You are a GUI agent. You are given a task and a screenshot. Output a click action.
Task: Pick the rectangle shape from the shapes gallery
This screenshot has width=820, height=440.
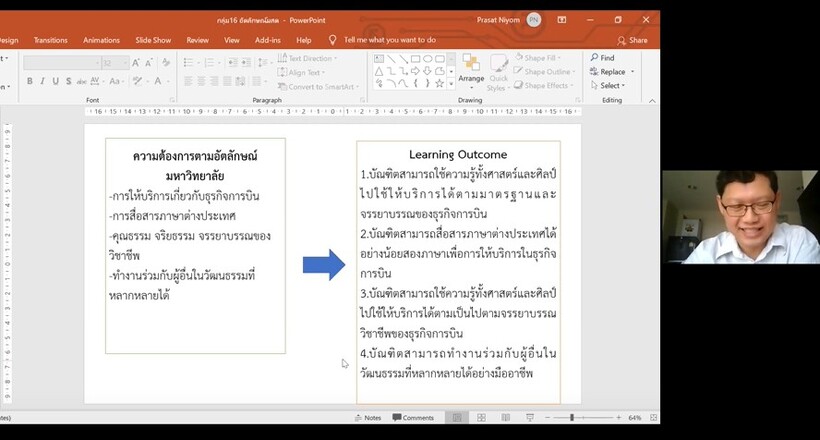pyautogui.click(x=416, y=59)
